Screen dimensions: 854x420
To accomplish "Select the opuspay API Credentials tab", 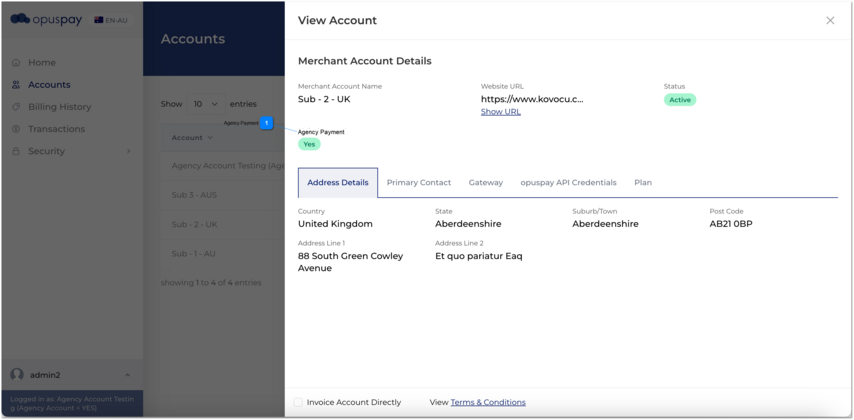I will click(568, 183).
